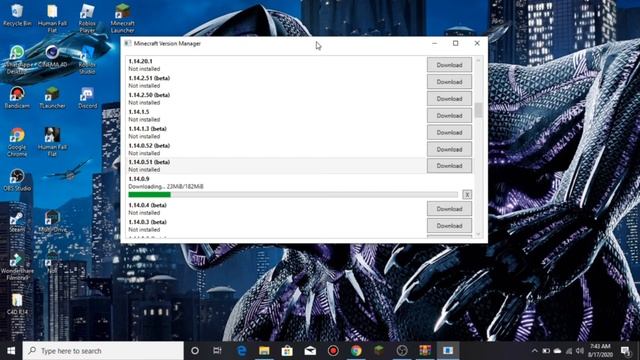Viewport: 640px width, 360px height.
Task: Open network settings from tray icon
Action: [x=569, y=351]
